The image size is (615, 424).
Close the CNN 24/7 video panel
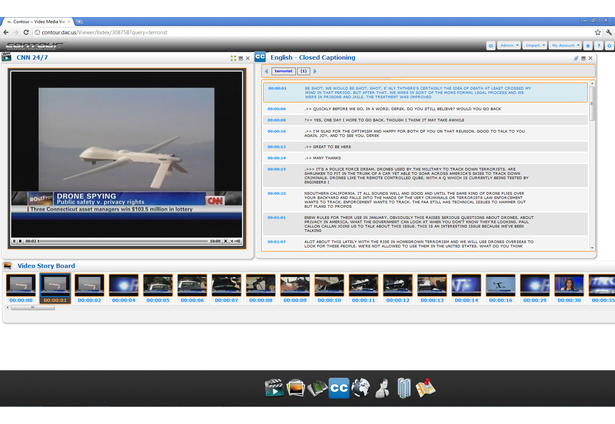coord(247,58)
